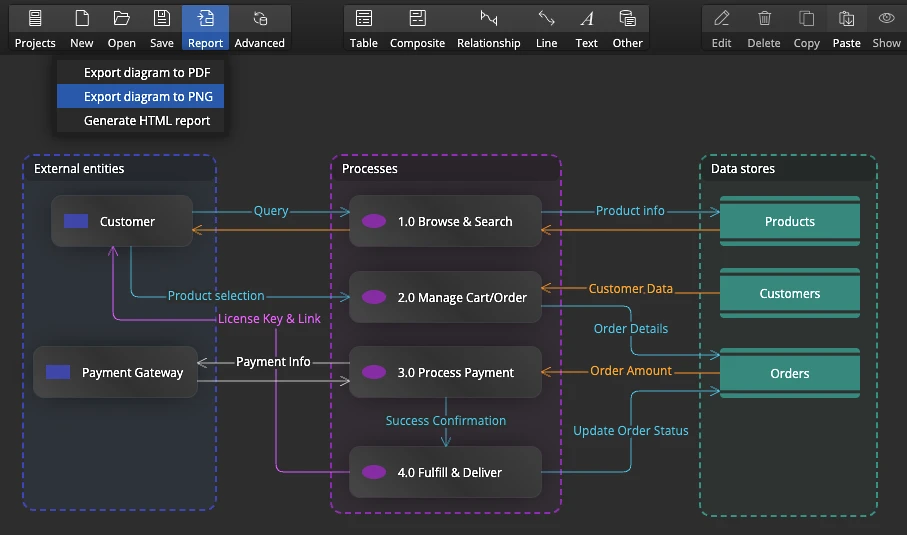Click the blue square on Customer node
This screenshot has height=535, width=907.
(x=76, y=221)
